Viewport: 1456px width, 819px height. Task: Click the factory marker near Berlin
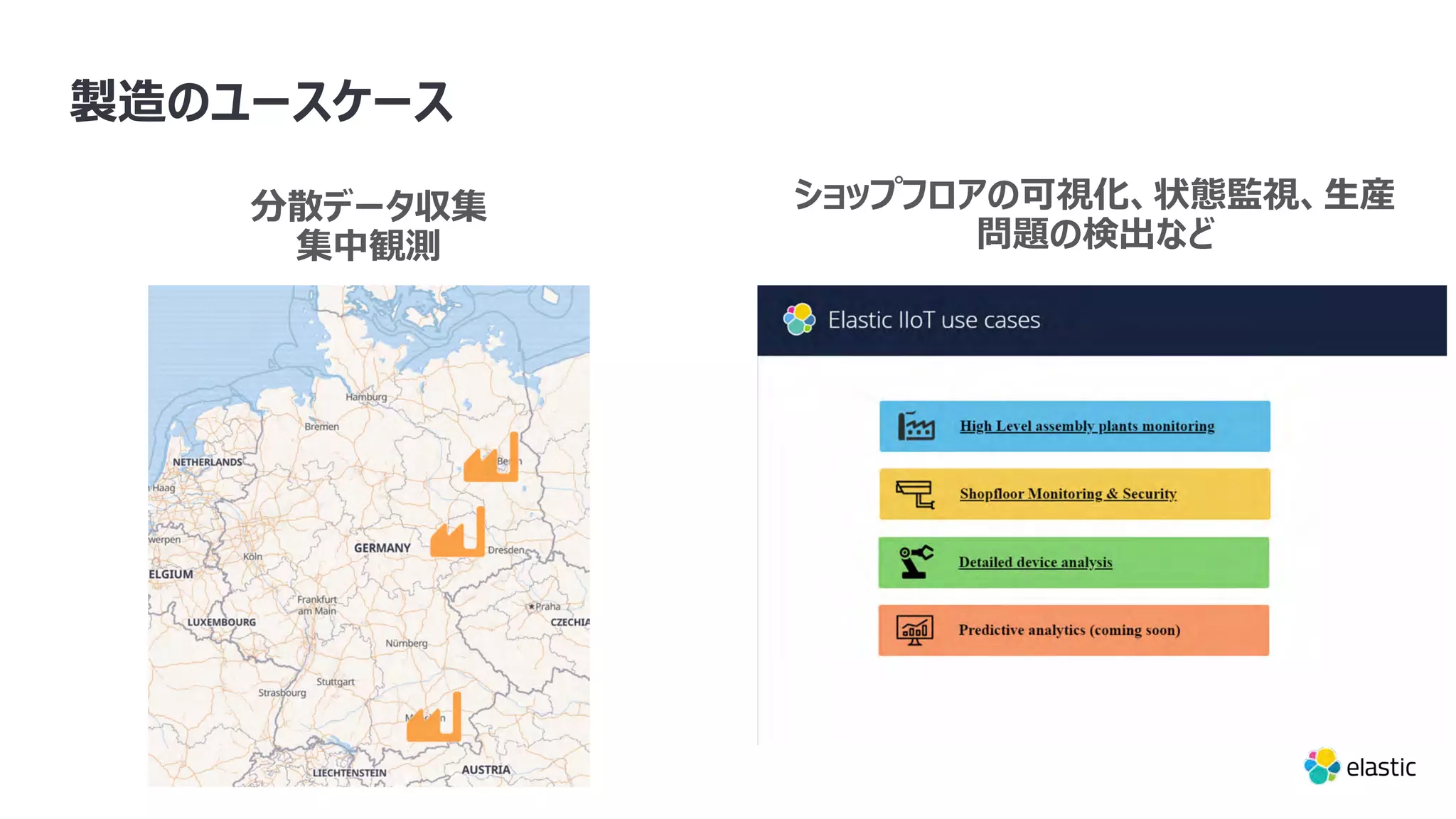pos(491,457)
